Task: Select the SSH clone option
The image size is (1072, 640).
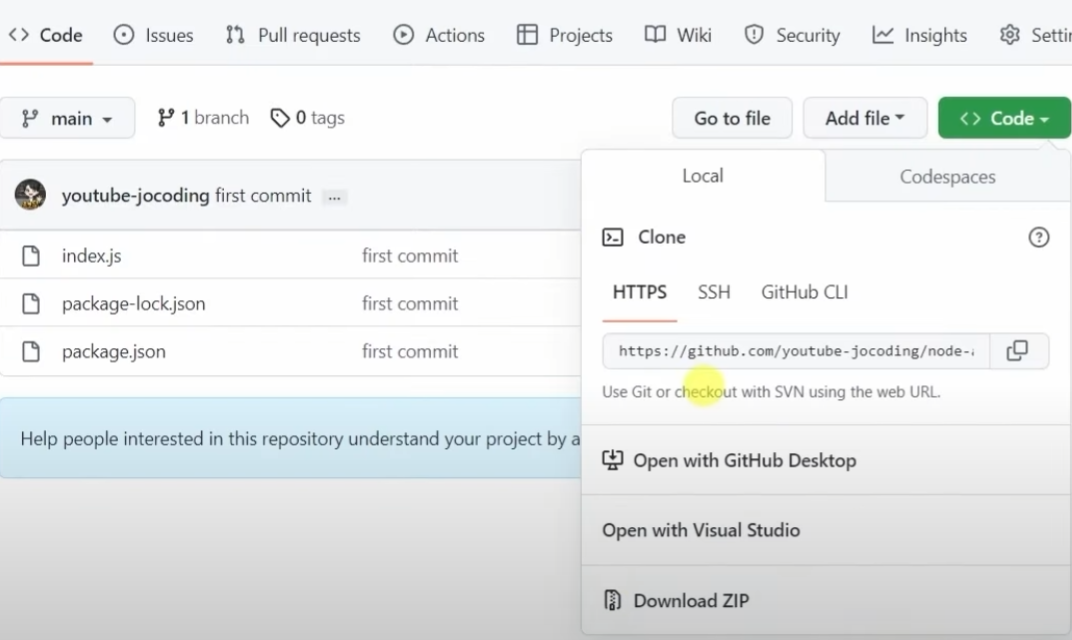Action: (x=714, y=293)
